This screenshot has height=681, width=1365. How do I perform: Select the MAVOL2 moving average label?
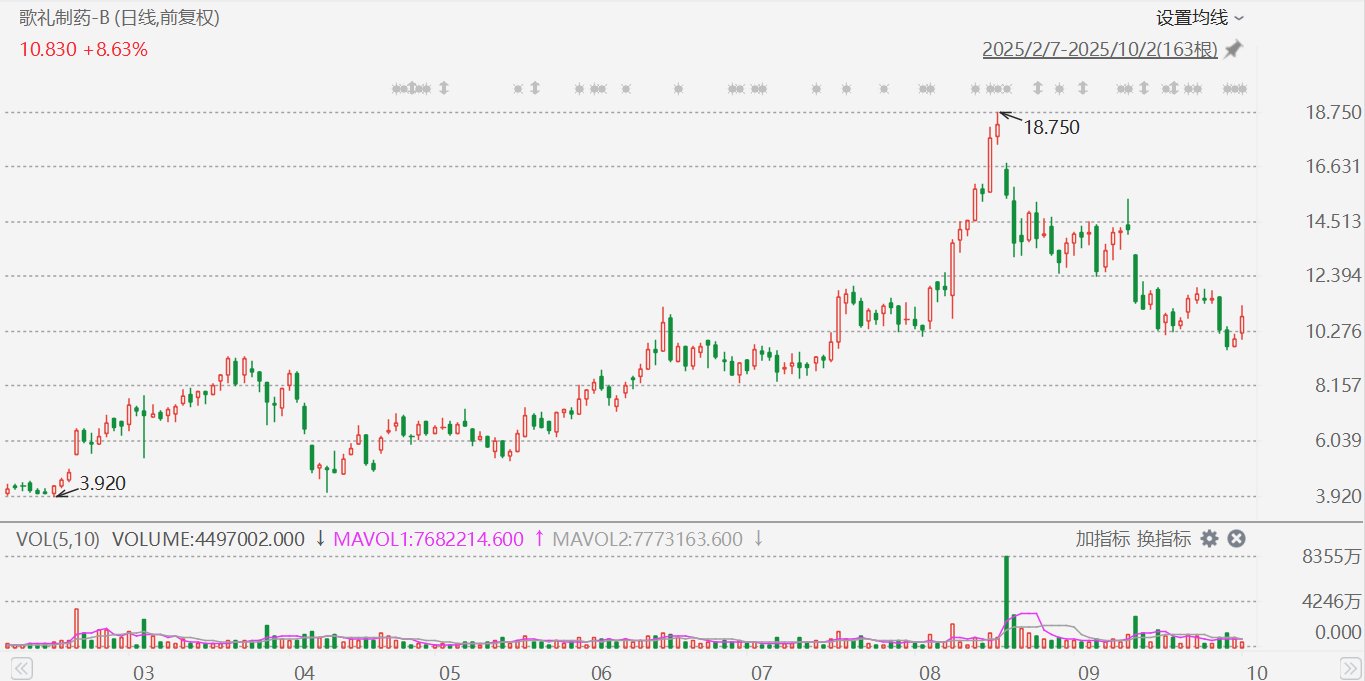click(648, 539)
